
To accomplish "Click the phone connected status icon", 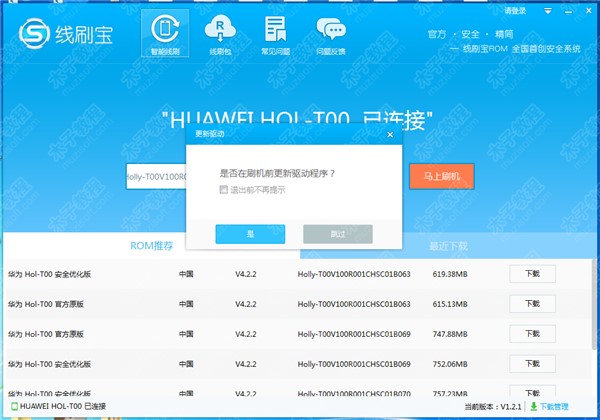I will point(14,407).
